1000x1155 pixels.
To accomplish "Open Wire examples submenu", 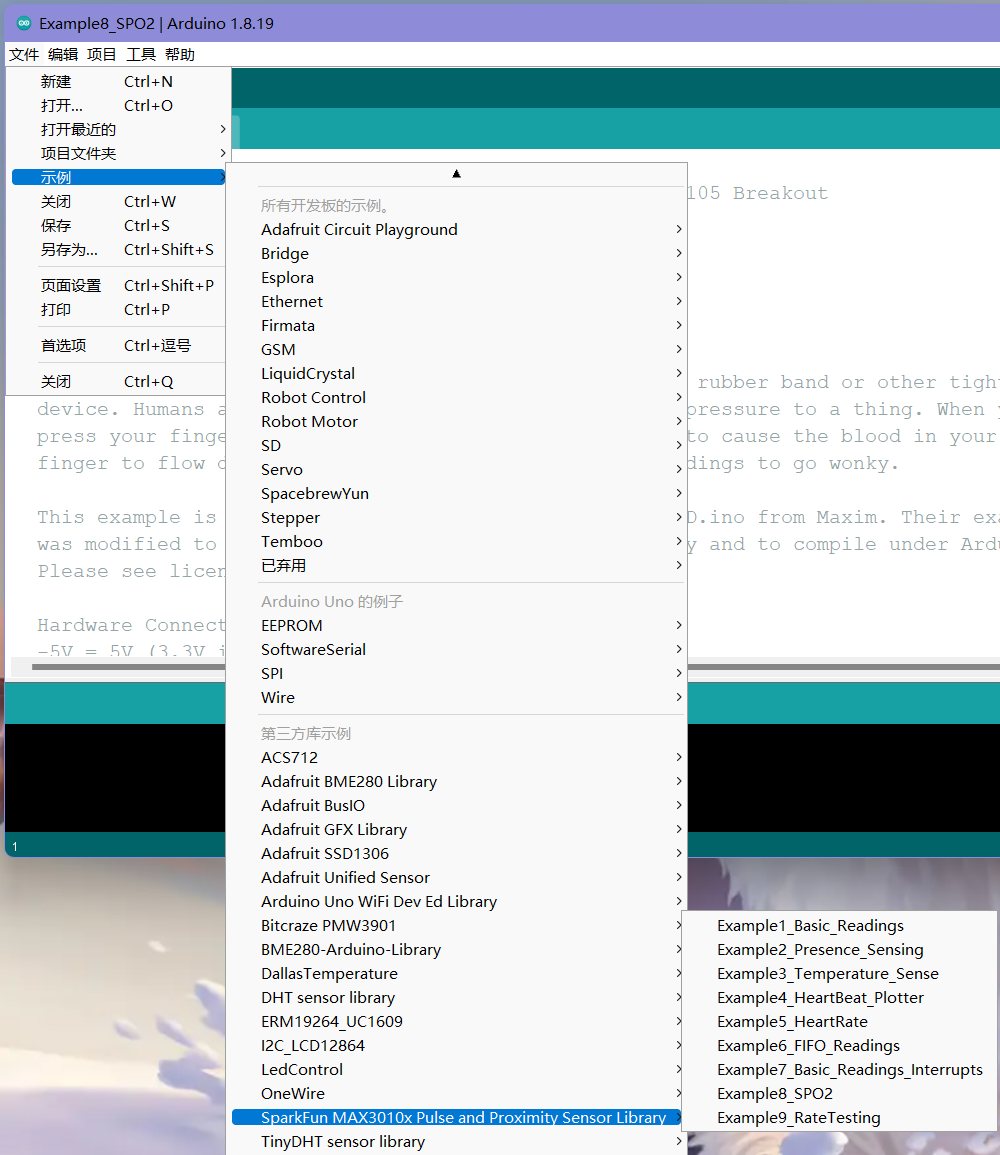I will click(x=457, y=698).
